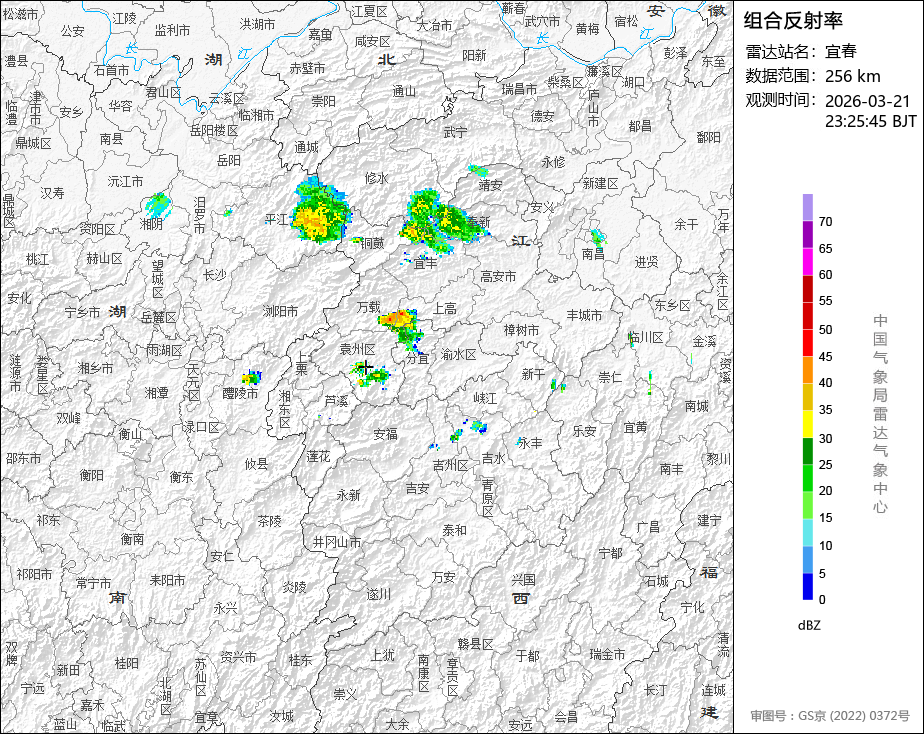The width and height of the screenshot is (924, 734).
Task: Click the magenta 60-65 dBZ legend color
Action: click(807, 262)
